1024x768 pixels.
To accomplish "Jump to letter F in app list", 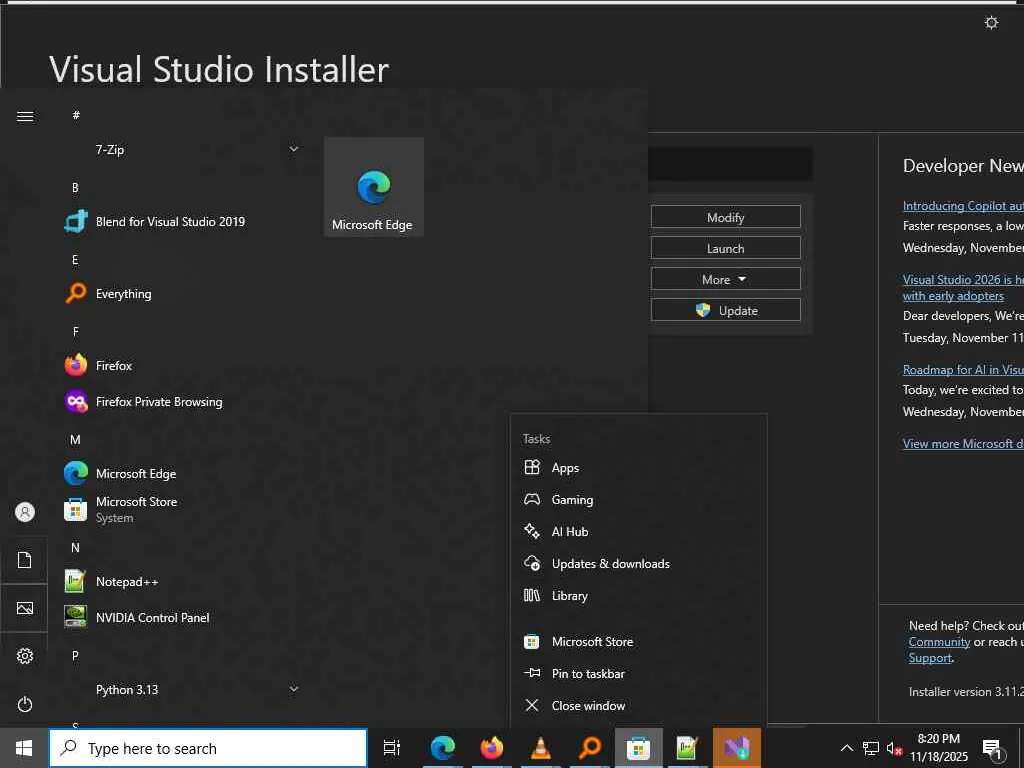I will click(x=75, y=332).
